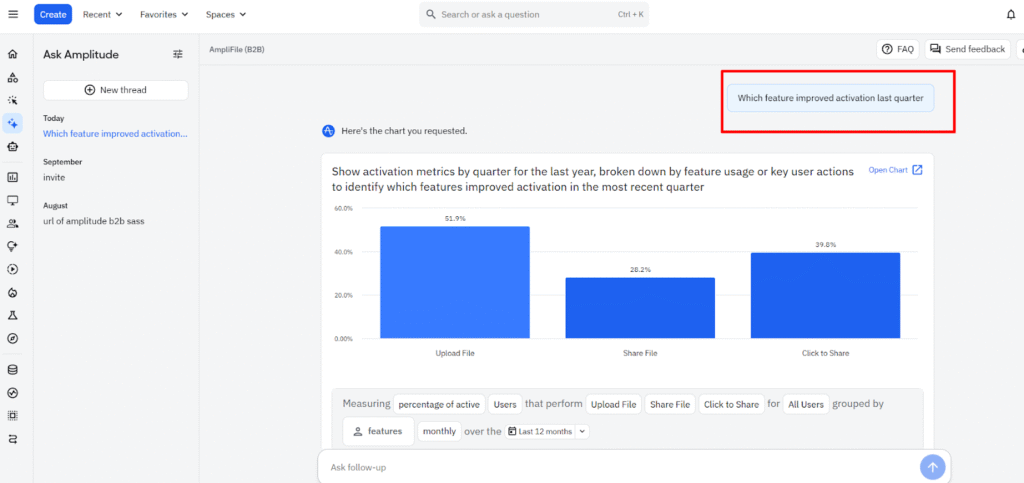Viewport: 1024px width, 483px height.
Task: Send follow-up with the arrow button
Action: click(x=932, y=467)
